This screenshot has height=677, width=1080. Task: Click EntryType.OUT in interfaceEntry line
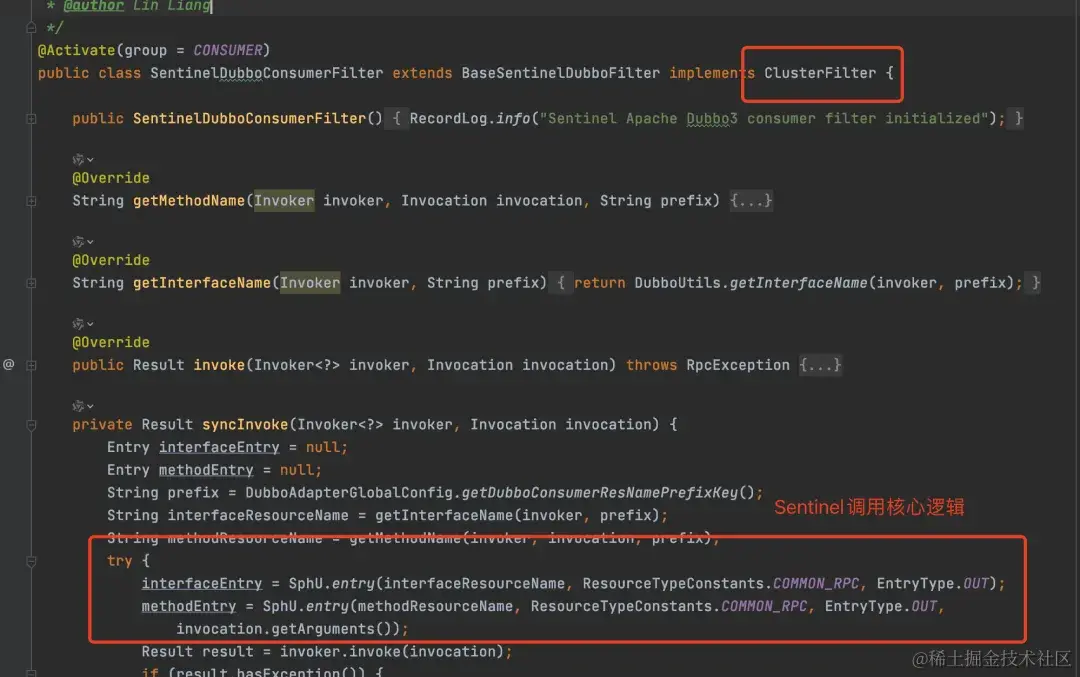933,583
